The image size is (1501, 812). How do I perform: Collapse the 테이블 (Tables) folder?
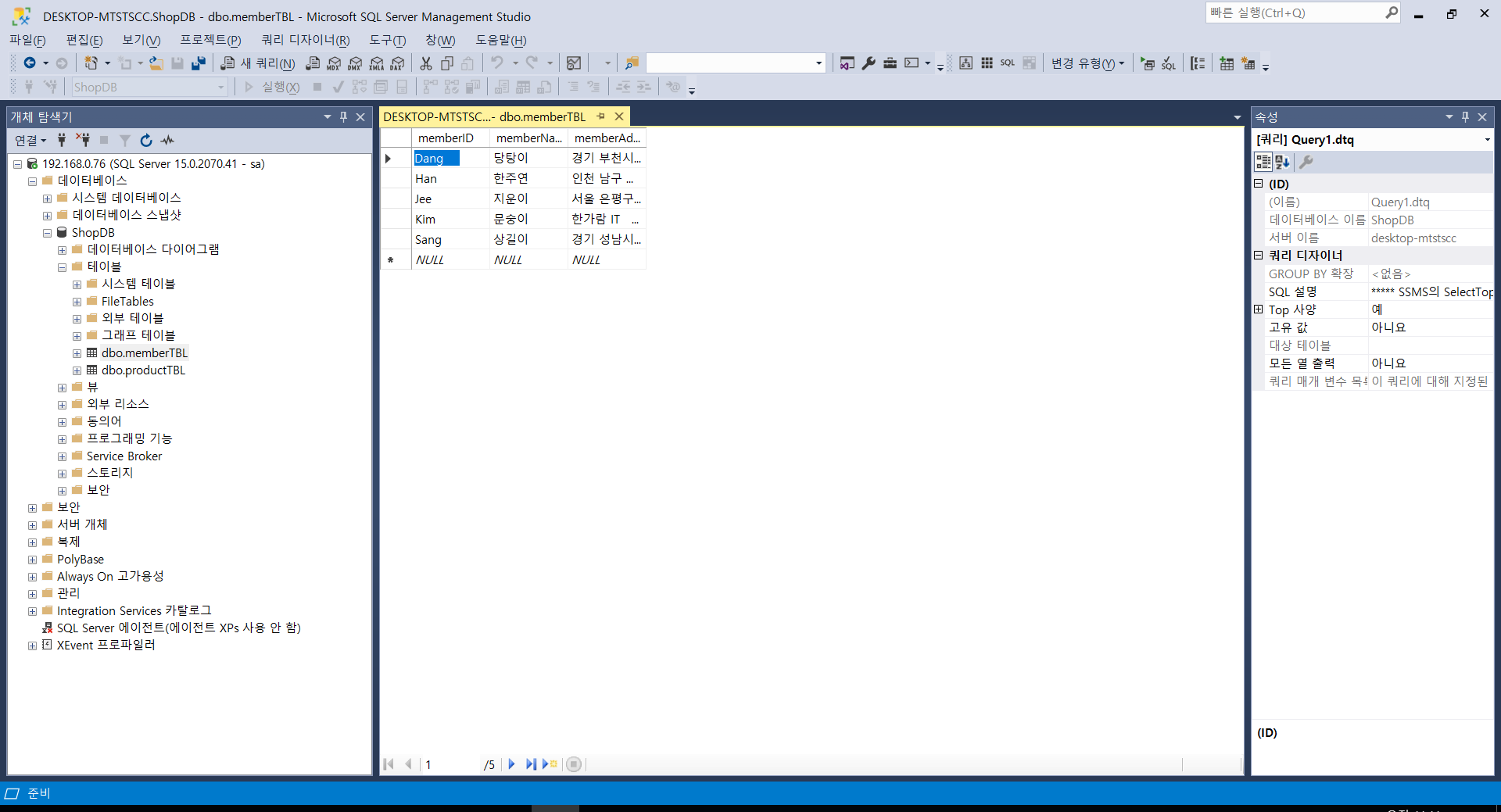click(62, 267)
